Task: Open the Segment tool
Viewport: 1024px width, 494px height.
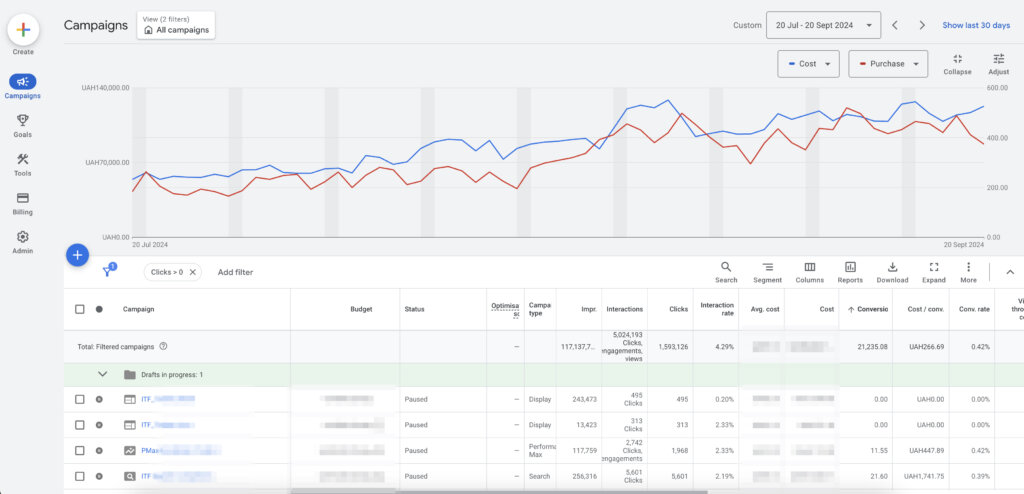Action: point(767,268)
